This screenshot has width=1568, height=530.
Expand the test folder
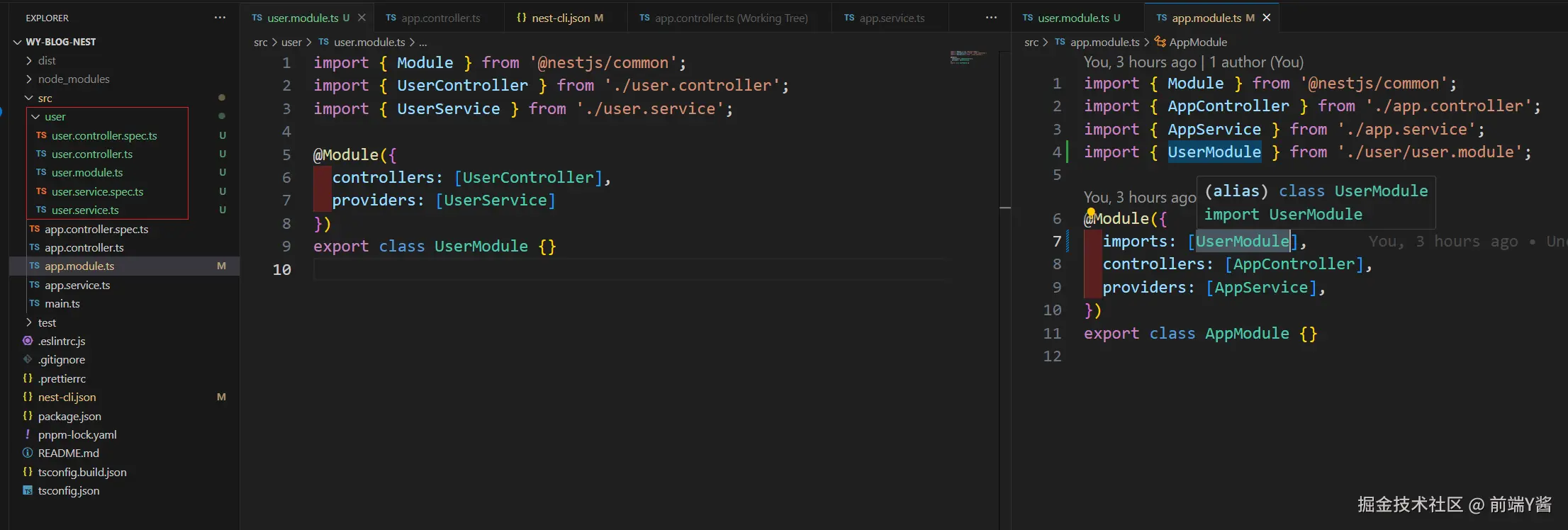click(29, 322)
